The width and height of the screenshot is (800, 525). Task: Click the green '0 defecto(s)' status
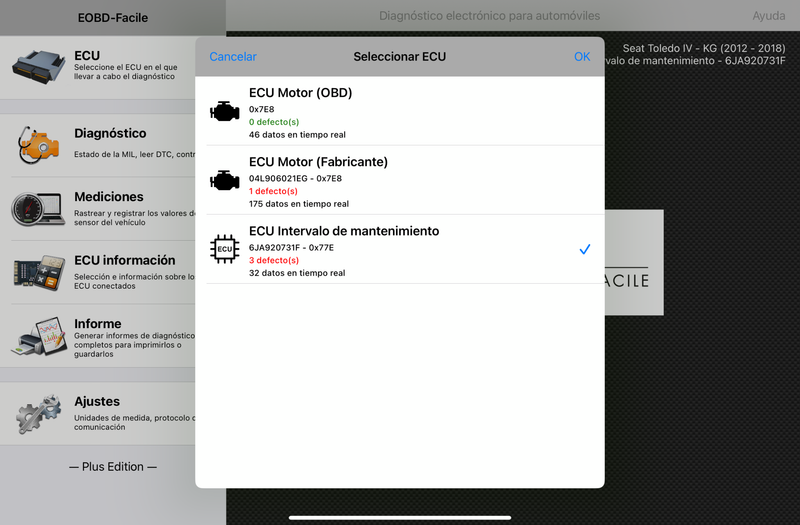coord(274,122)
